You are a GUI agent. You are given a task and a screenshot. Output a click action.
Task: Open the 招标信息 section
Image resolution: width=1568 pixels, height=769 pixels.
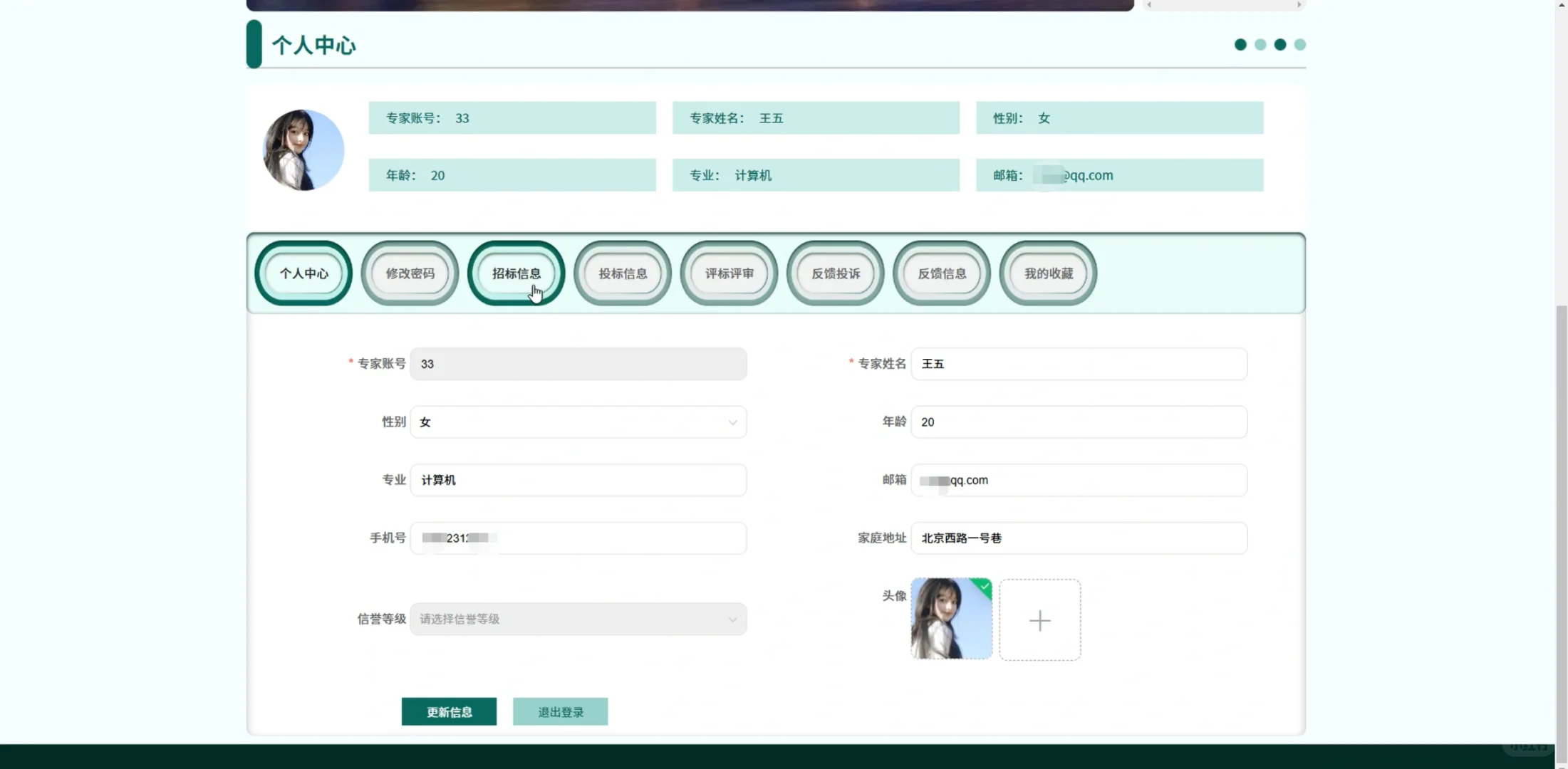(x=516, y=273)
